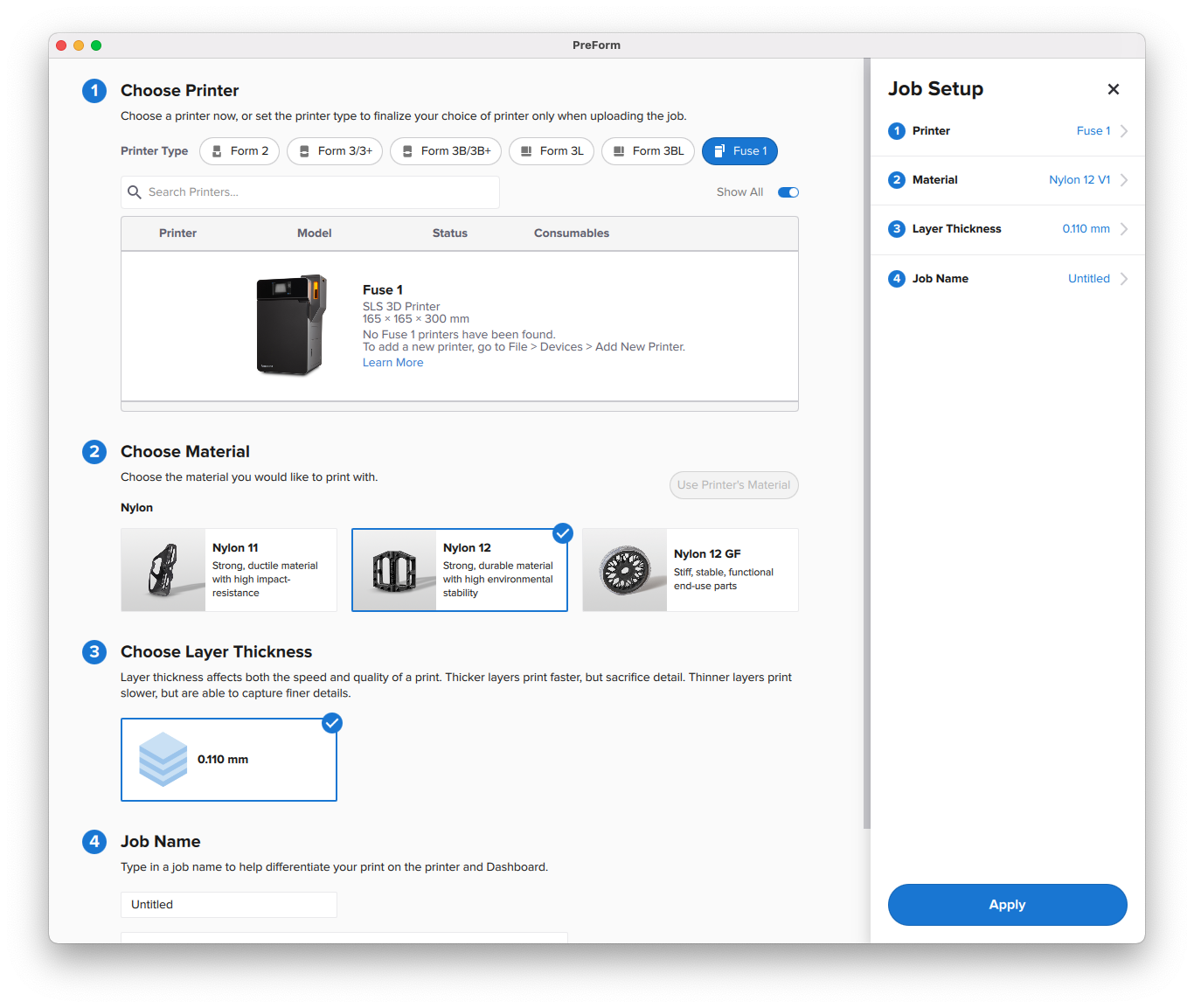Viewport: 1194px width, 1008px height.
Task: Choose Form 3B/3B+ printer type
Action: point(446,151)
